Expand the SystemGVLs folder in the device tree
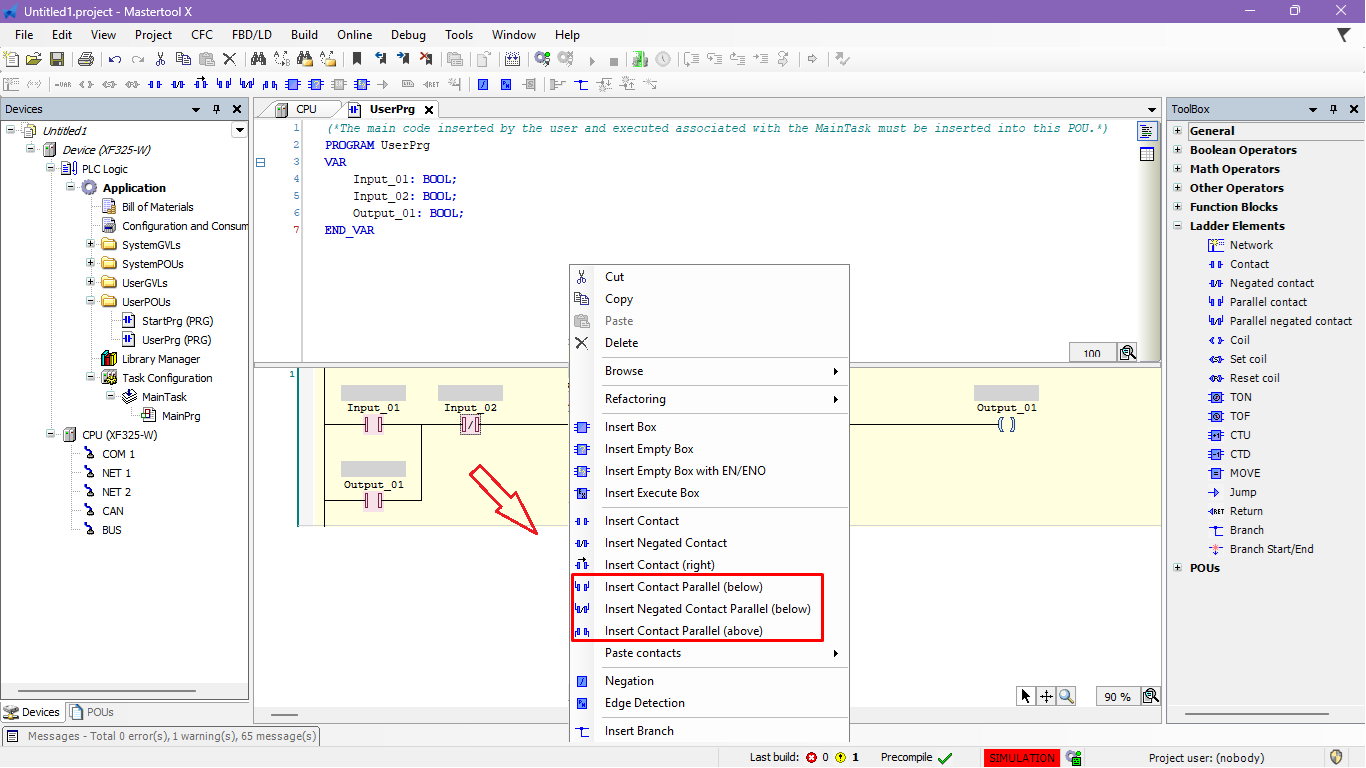1366x768 pixels. click(x=91, y=245)
